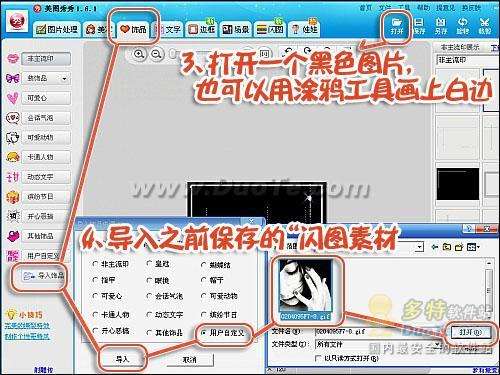Click the animal icon beside 可爱动物

coord(13,137)
